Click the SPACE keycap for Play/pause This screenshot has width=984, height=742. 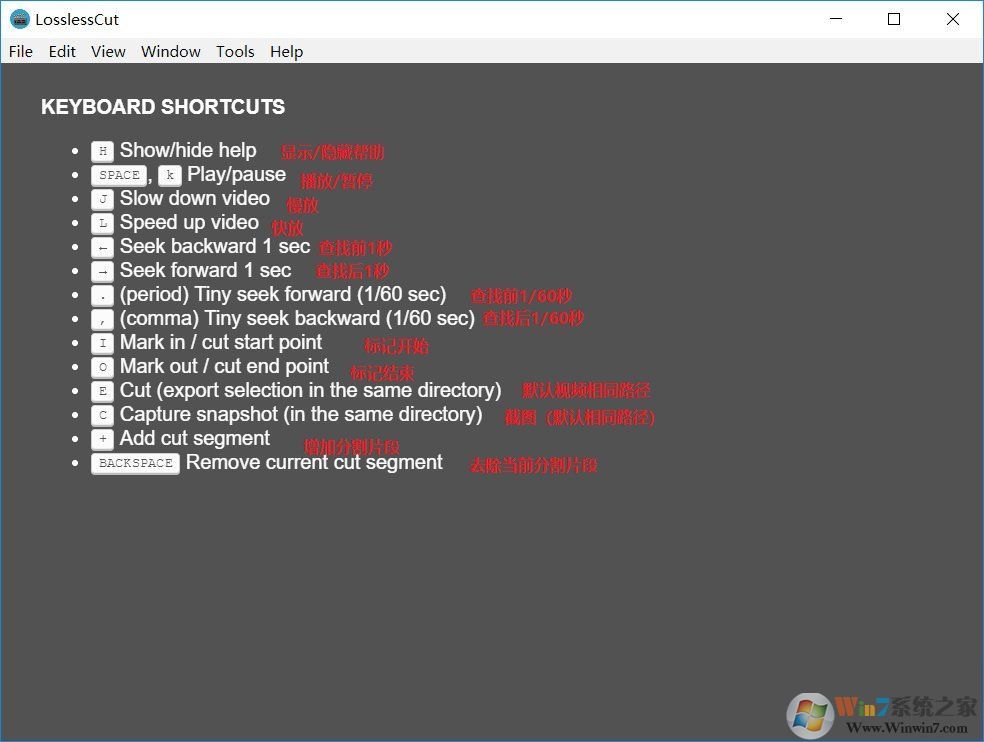click(119, 175)
